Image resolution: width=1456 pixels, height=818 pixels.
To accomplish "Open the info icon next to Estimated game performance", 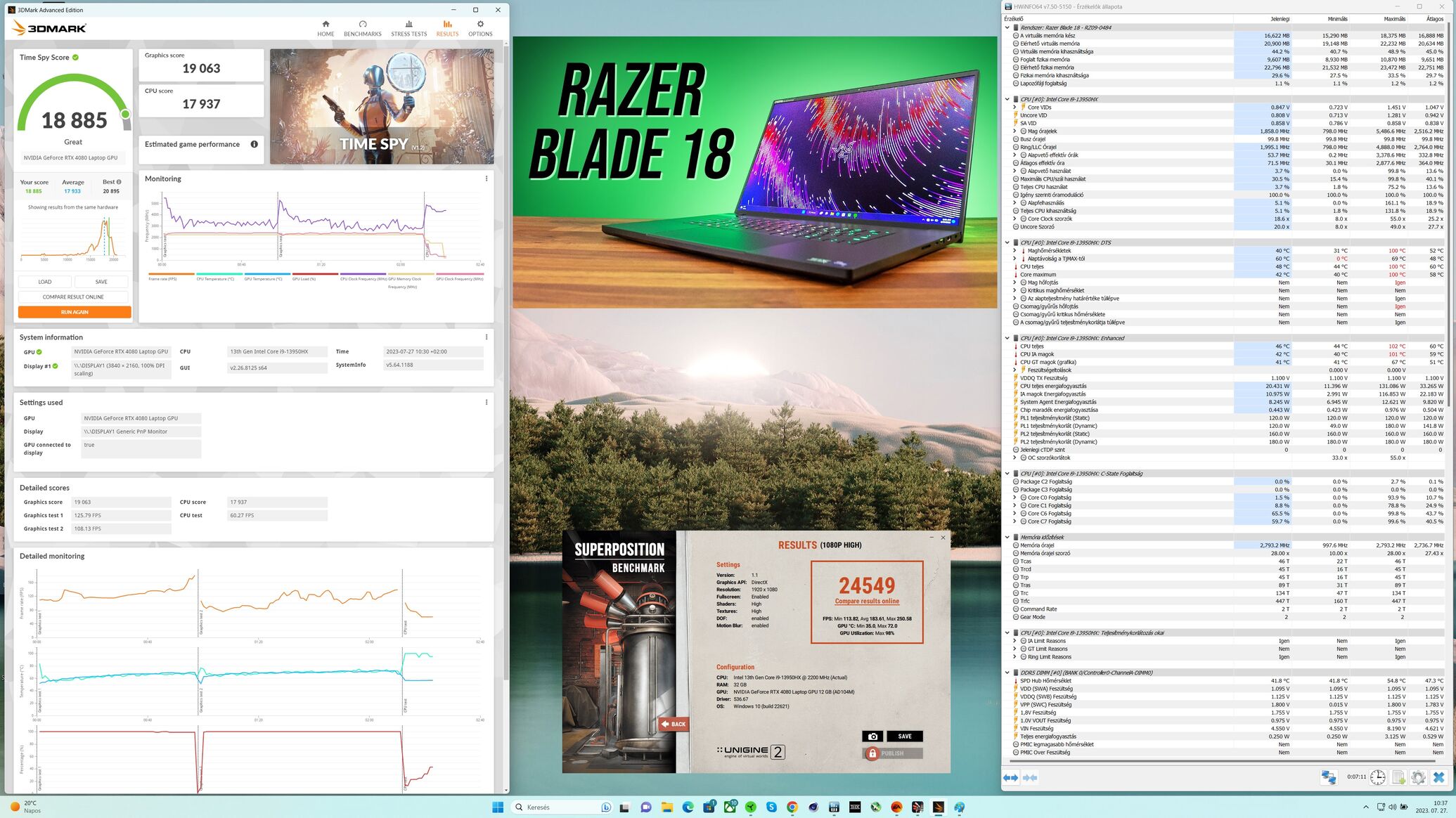I will point(255,144).
